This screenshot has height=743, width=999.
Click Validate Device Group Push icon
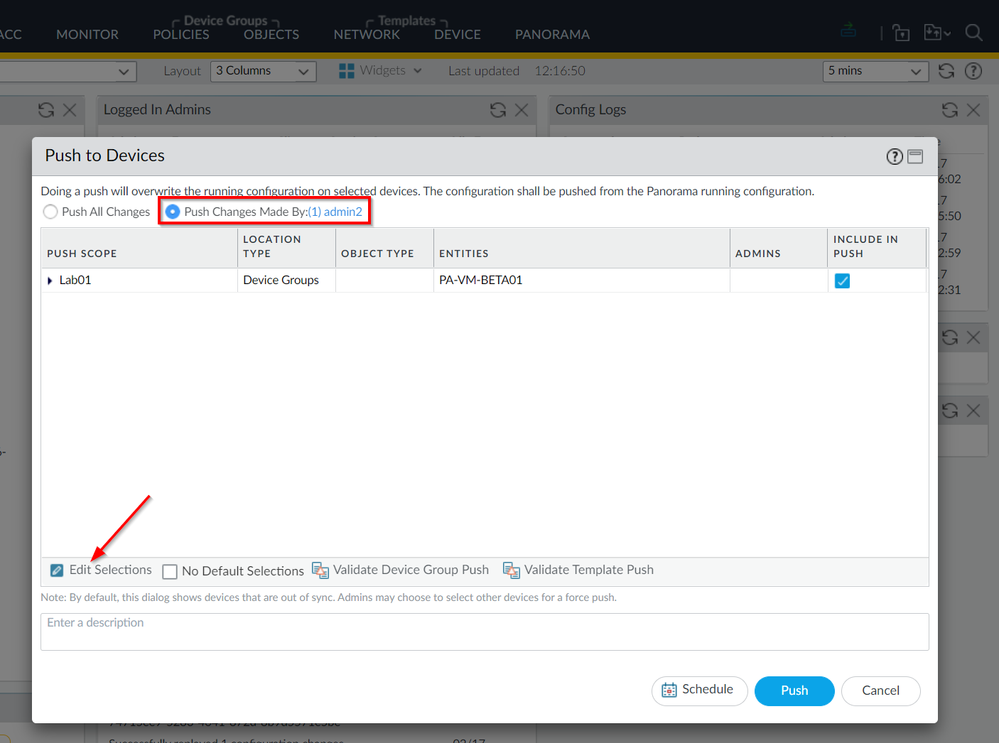(x=320, y=570)
